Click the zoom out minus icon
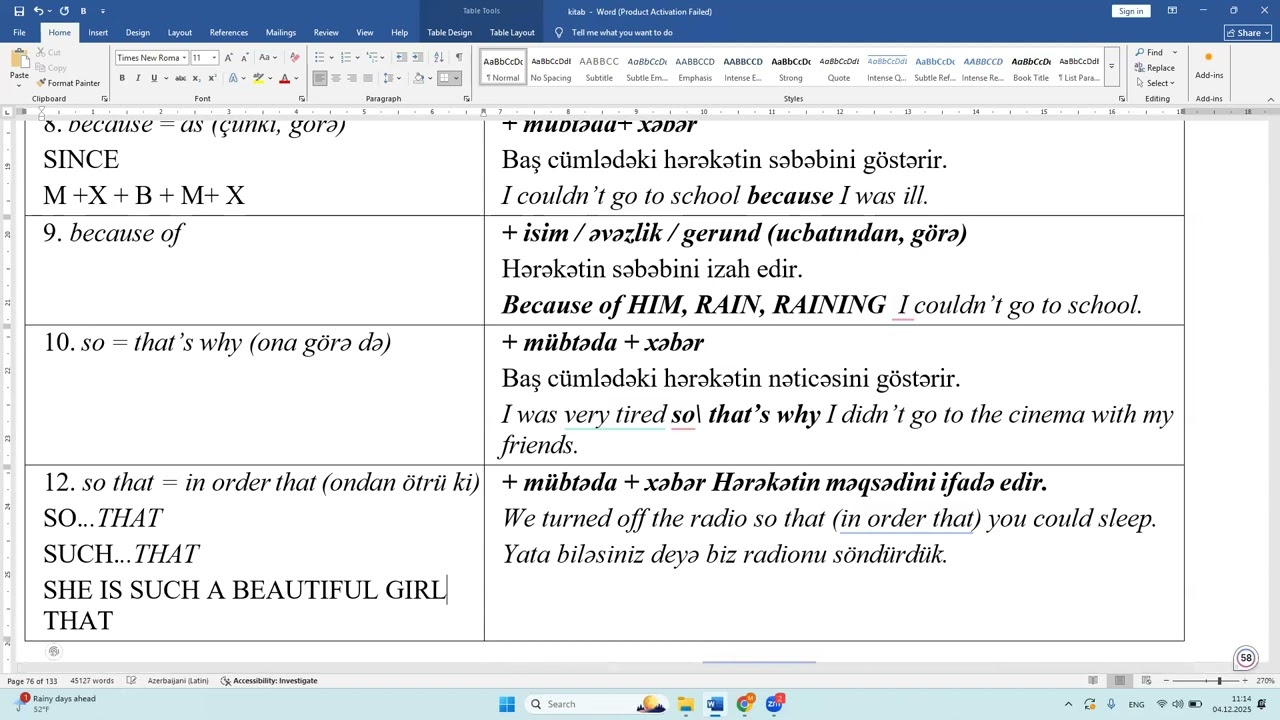The width and height of the screenshot is (1280, 720). [x=1168, y=681]
